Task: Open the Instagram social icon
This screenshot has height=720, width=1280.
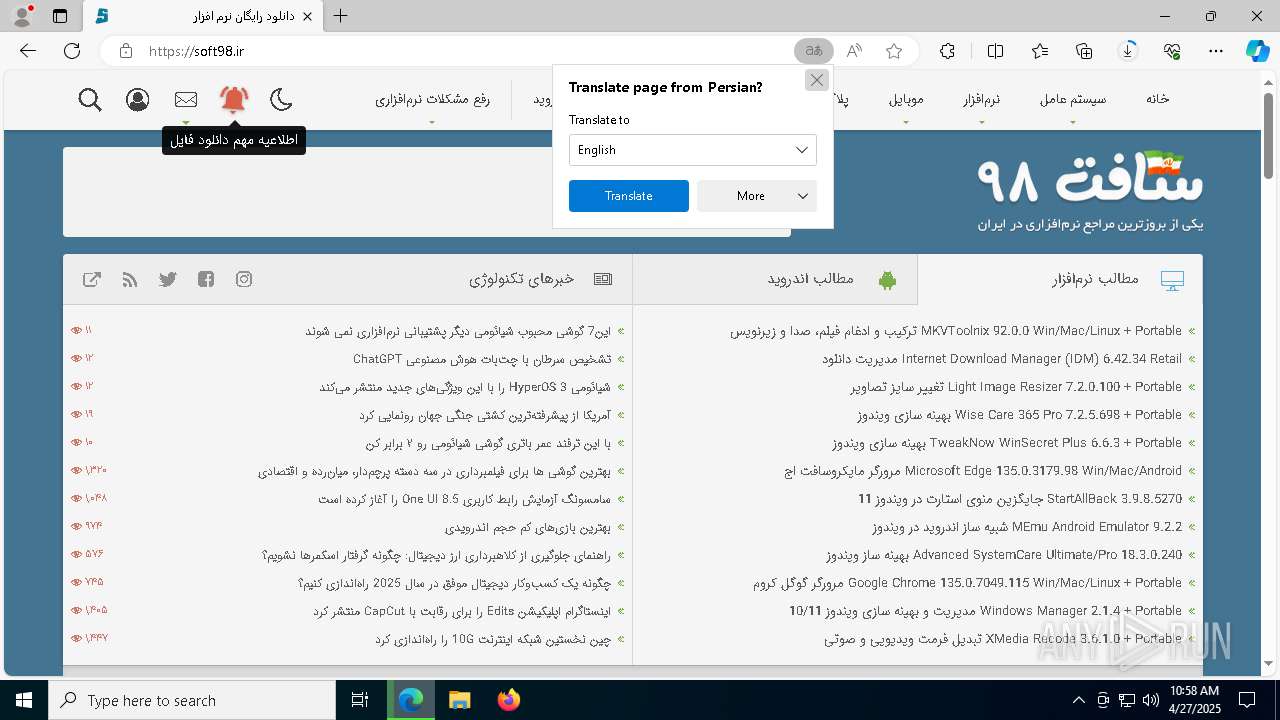Action: click(244, 279)
